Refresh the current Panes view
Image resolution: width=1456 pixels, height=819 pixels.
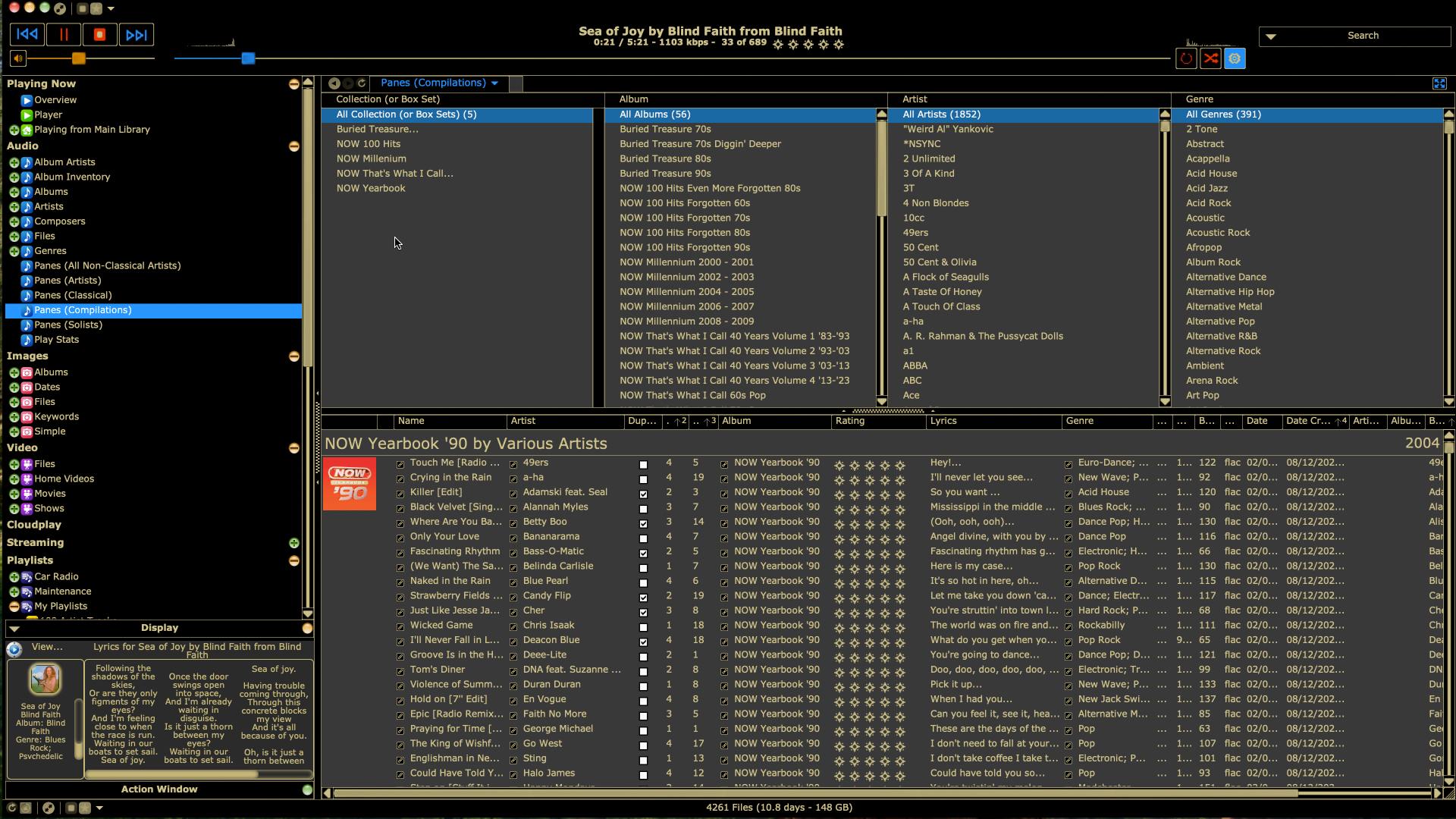pyautogui.click(x=362, y=83)
